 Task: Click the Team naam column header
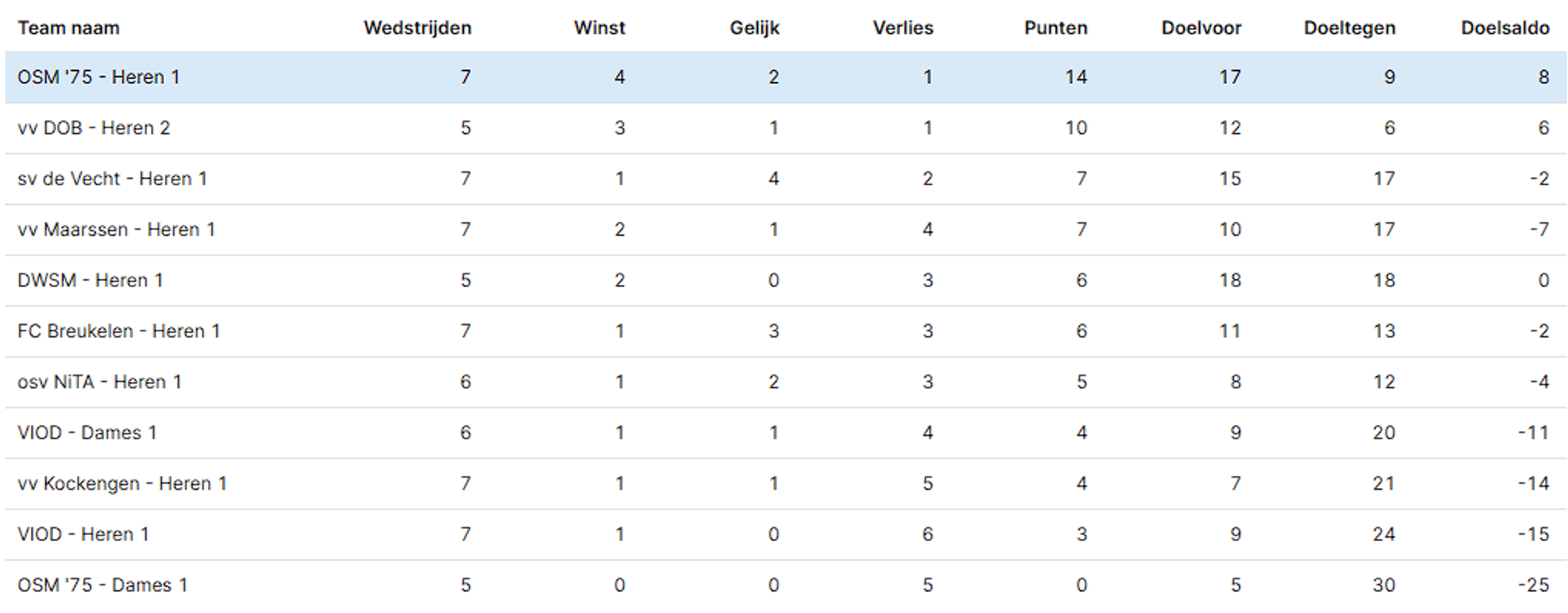tap(69, 28)
